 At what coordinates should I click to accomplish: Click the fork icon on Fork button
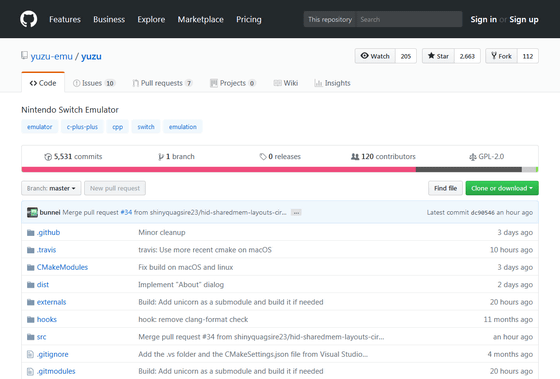click(x=494, y=56)
